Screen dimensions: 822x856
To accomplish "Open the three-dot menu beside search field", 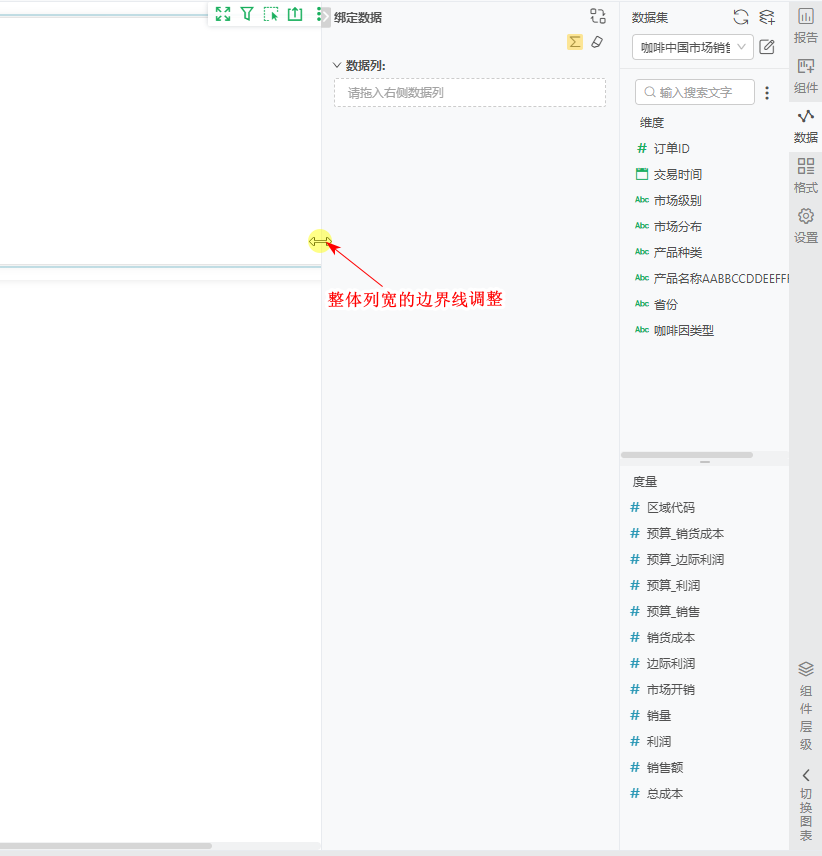I will tap(767, 93).
